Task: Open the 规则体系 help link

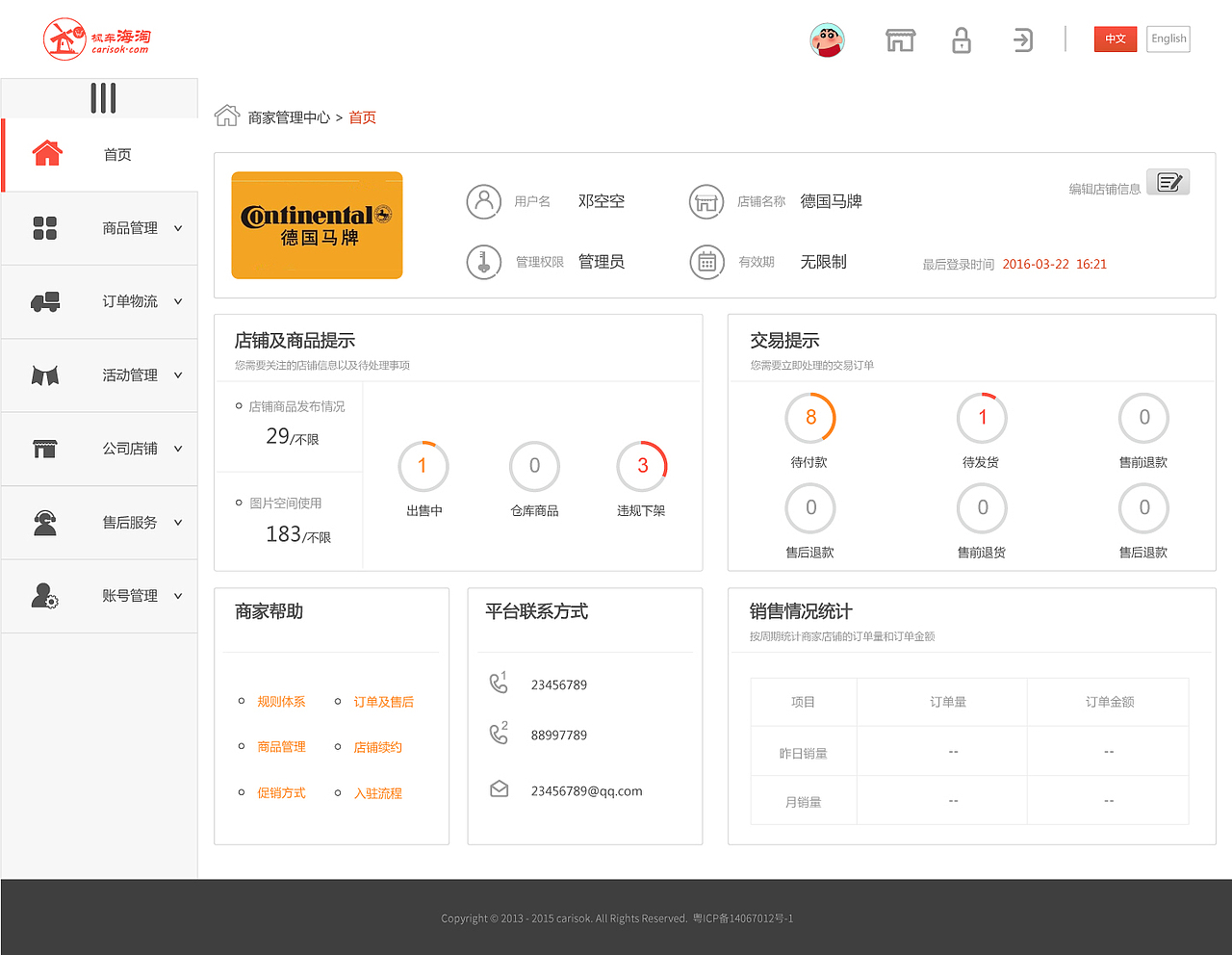Action: [281, 701]
